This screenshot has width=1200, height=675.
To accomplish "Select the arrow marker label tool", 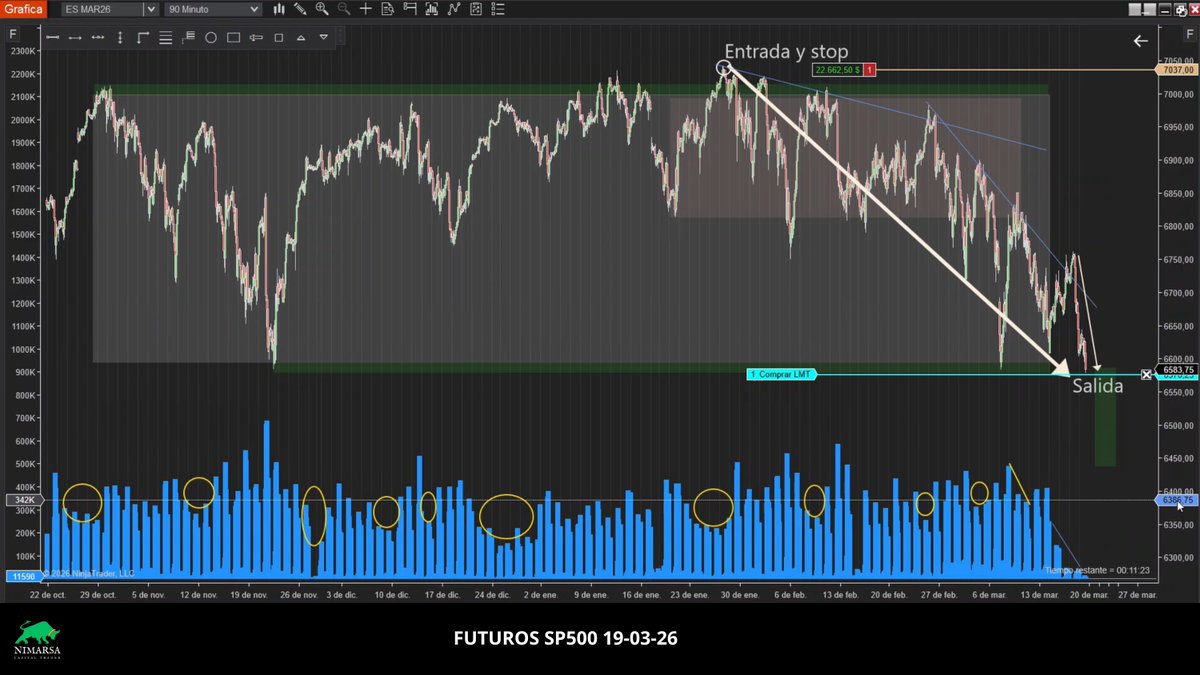I will click(x=256, y=38).
